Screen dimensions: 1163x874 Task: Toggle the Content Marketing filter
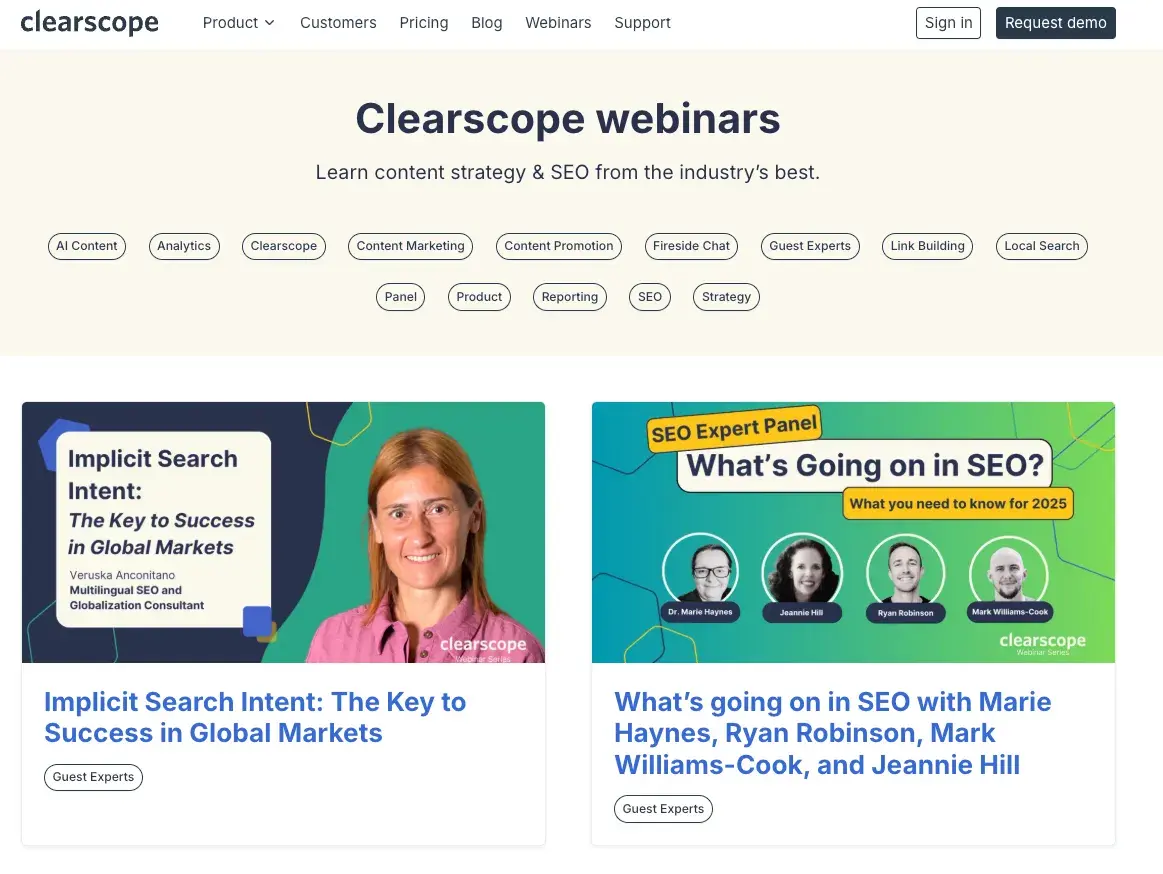pyautogui.click(x=410, y=246)
